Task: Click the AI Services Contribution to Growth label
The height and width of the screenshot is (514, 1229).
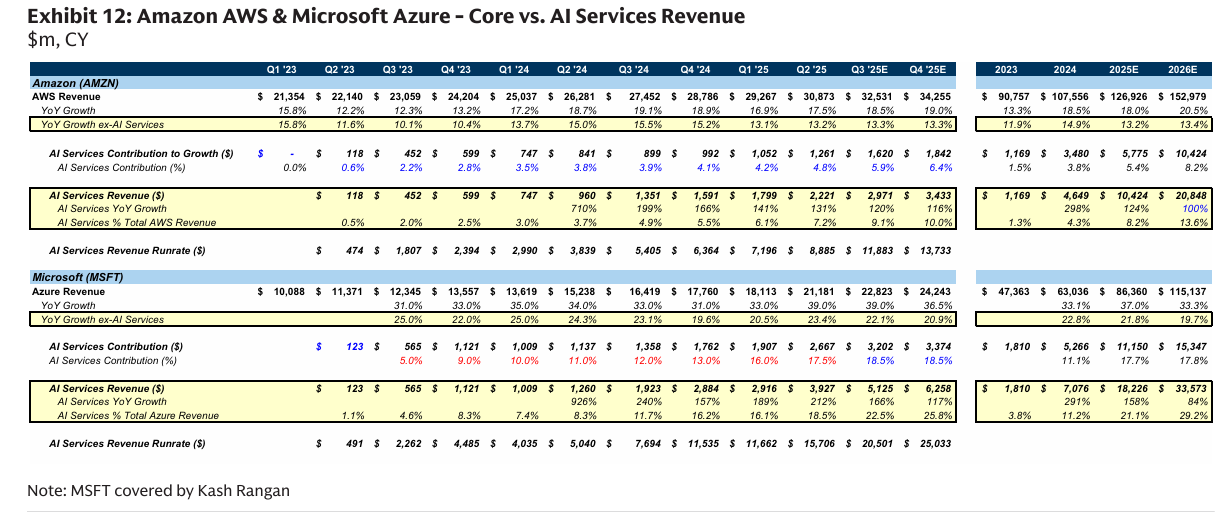Action: click(141, 154)
